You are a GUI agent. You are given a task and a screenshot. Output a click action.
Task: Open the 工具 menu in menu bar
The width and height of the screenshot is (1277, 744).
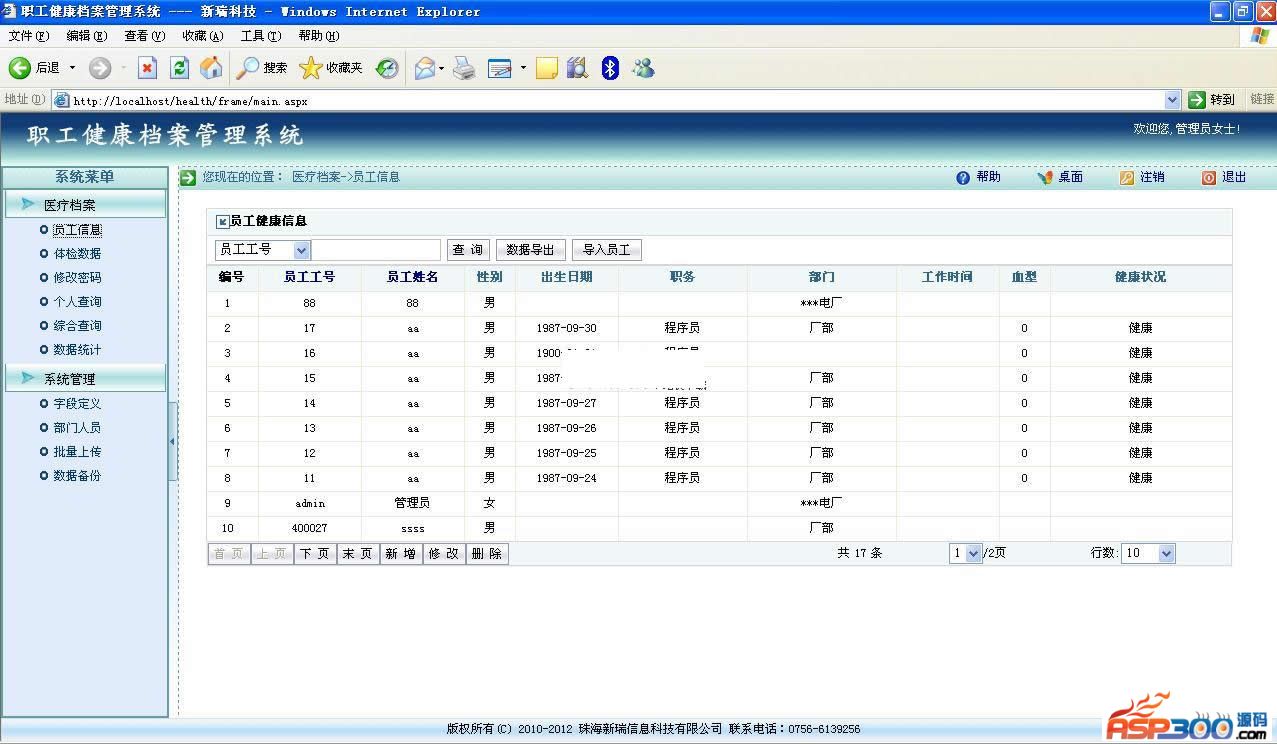tap(260, 36)
